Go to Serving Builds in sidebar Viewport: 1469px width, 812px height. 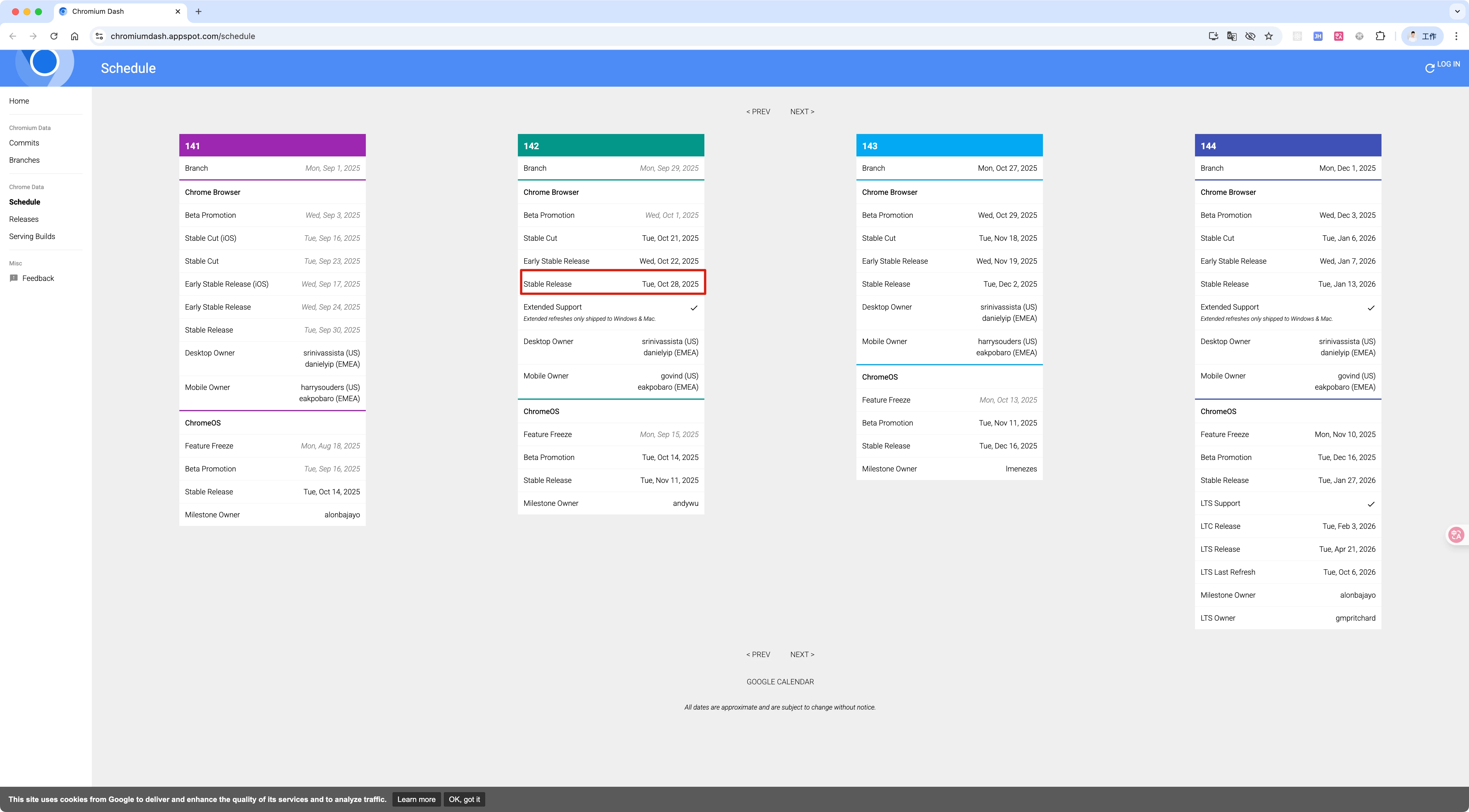(x=32, y=236)
